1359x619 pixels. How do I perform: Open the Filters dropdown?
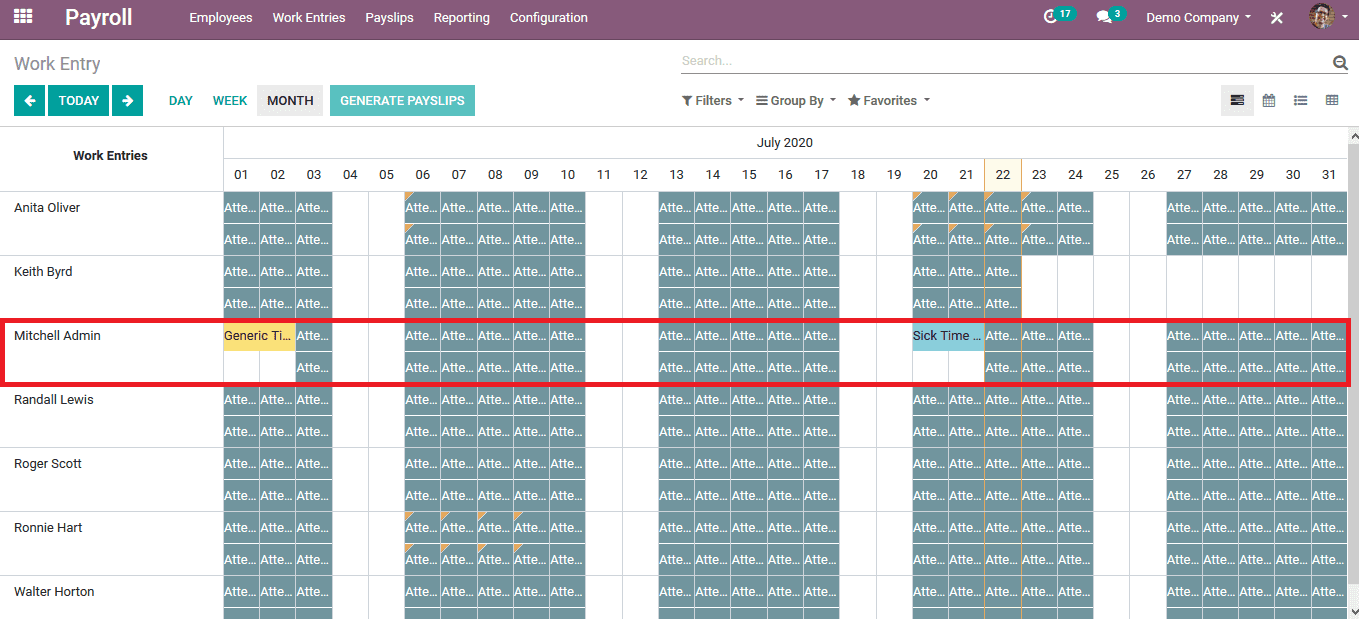tap(711, 100)
